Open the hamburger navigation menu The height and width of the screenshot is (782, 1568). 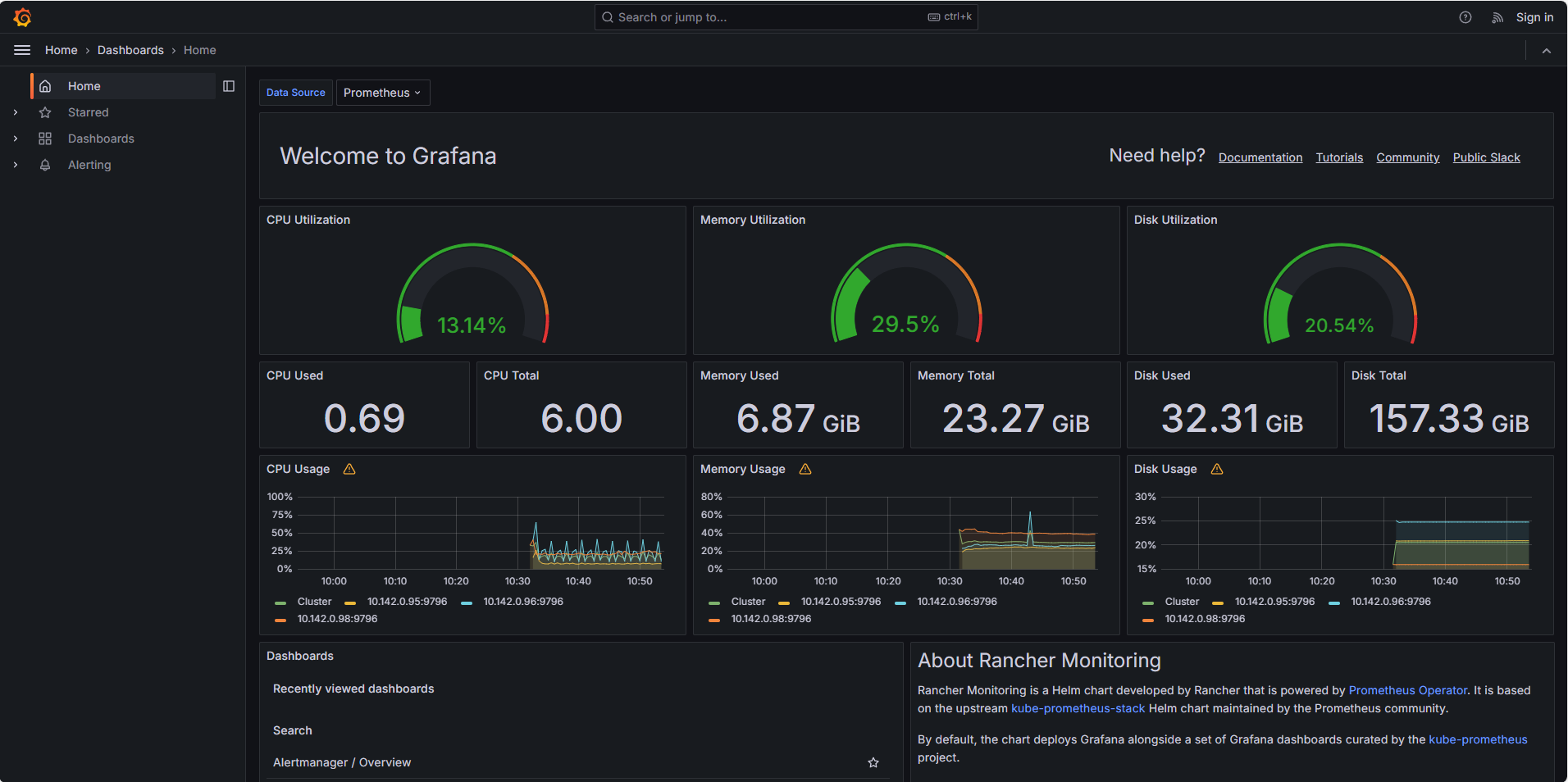[22, 50]
